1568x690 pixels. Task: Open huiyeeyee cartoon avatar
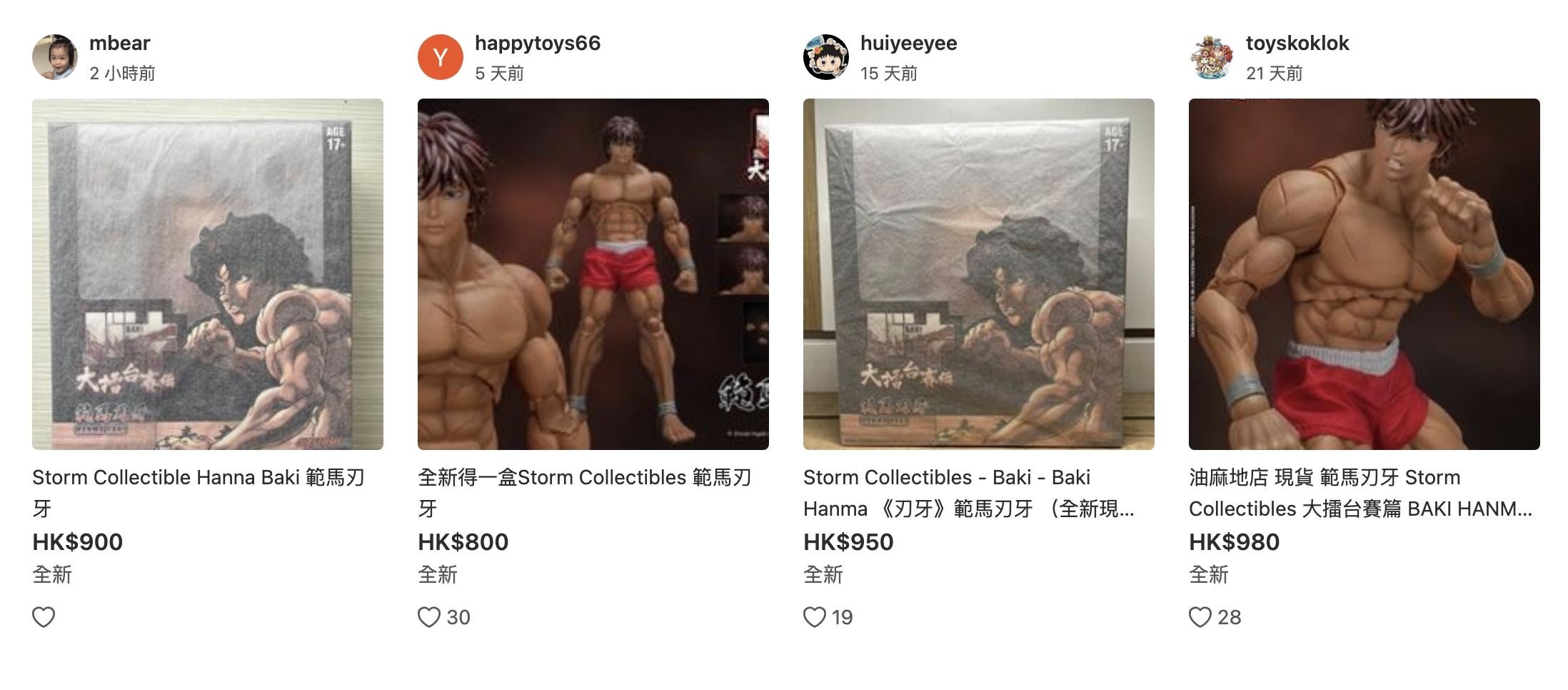coord(826,57)
